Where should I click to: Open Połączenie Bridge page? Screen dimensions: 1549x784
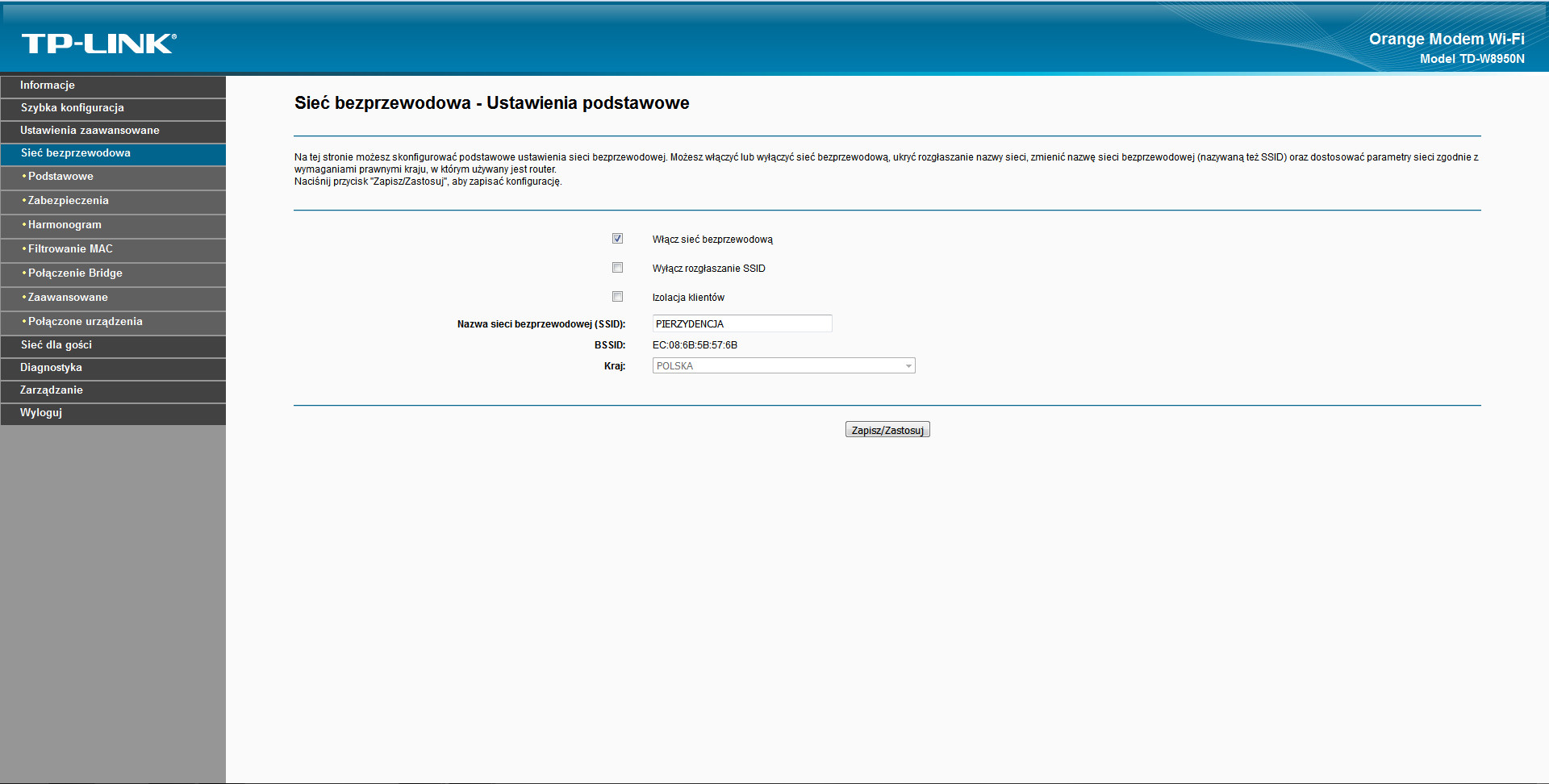coord(113,273)
